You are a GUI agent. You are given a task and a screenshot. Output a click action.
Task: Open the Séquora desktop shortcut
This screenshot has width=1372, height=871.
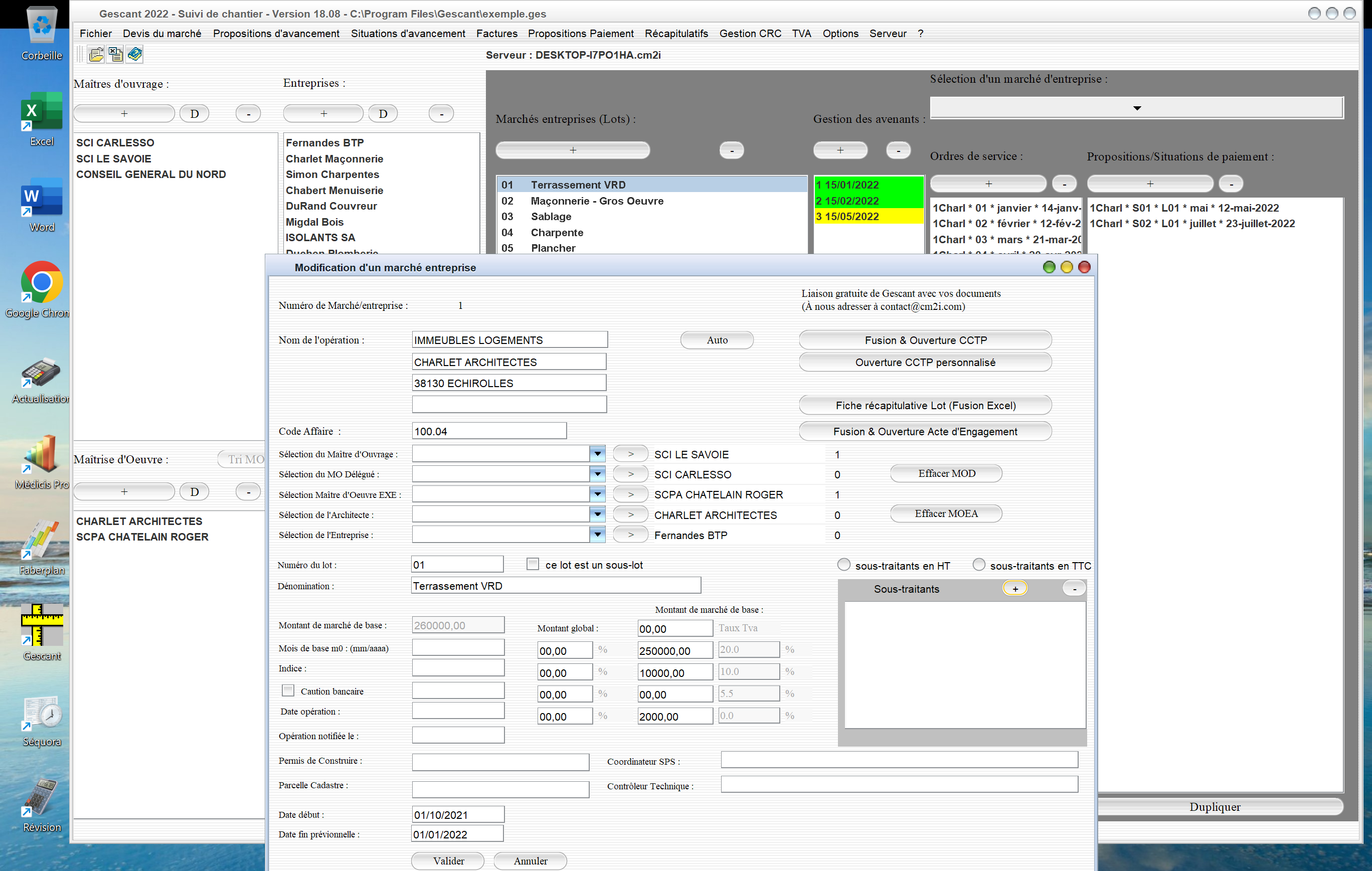[x=42, y=721]
